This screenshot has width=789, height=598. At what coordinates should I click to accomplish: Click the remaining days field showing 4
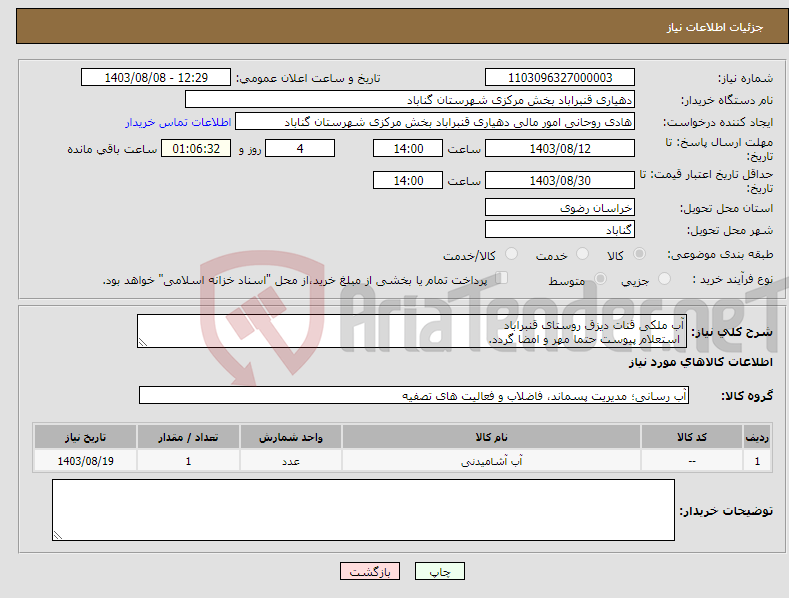(x=300, y=148)
